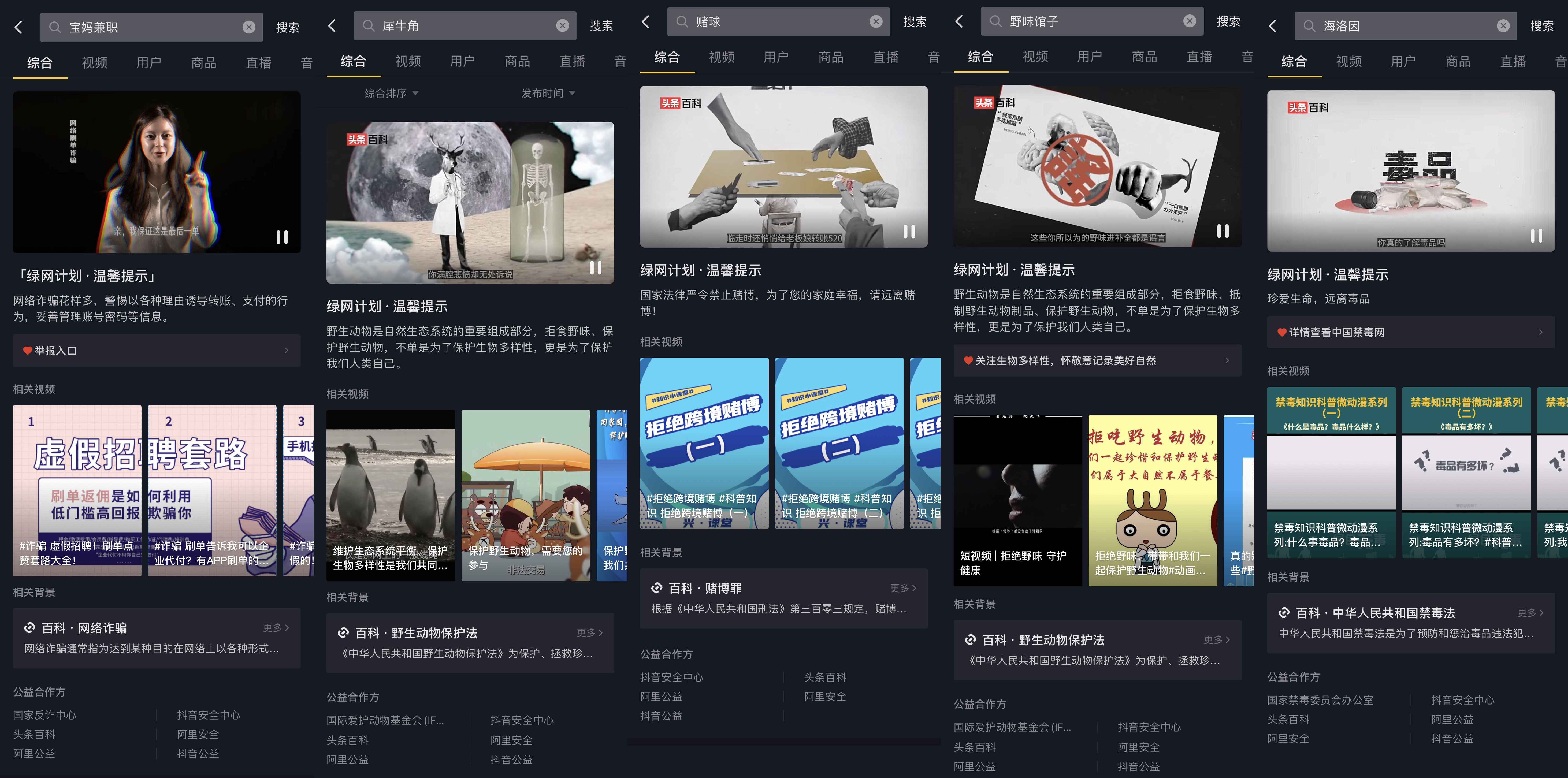This screenshot has height=778, width=1568.
Task: Open the penguin 维护生态系统平衡 video
Action: (x=390, y=496)
